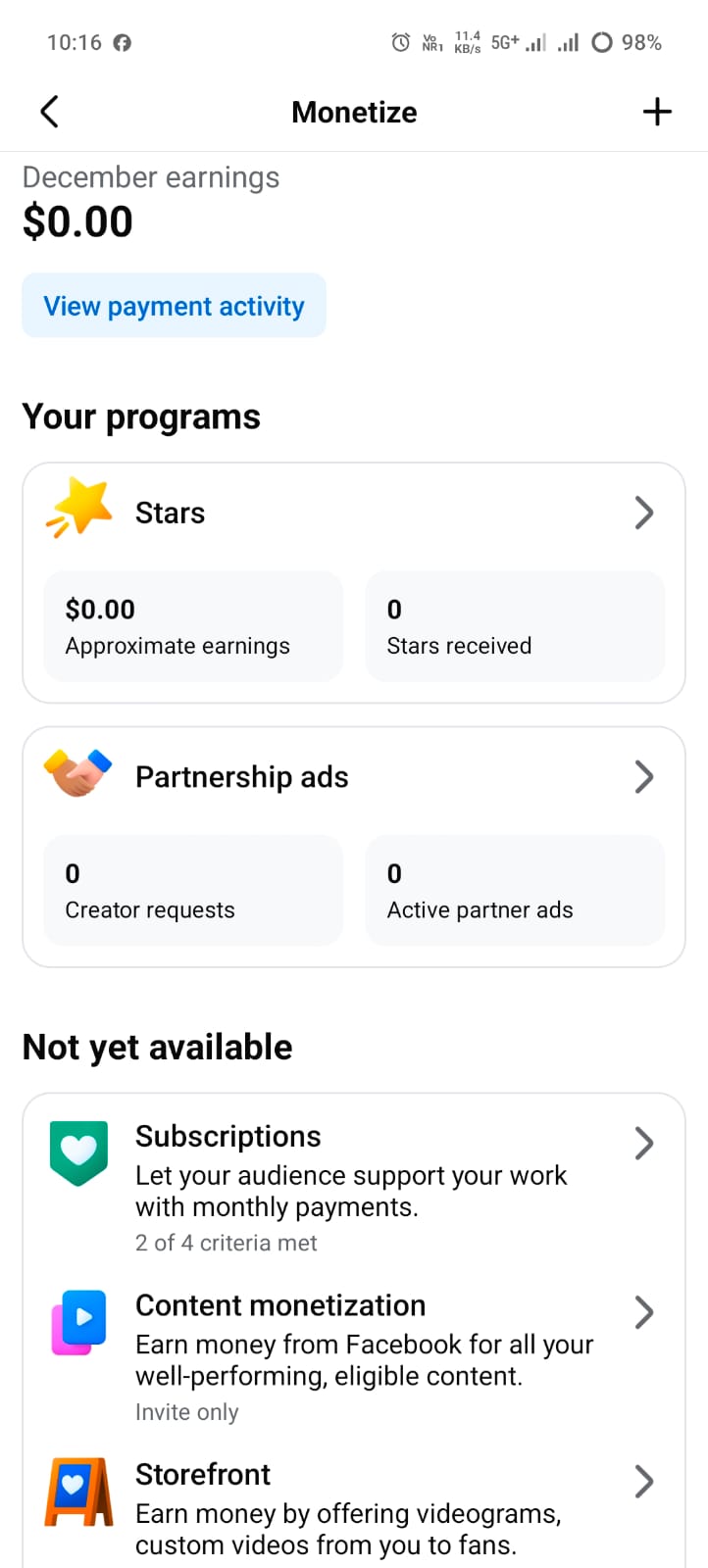Expand Storefront with its chevron
708x1568 pixels.
click(x=643, y=1481)
